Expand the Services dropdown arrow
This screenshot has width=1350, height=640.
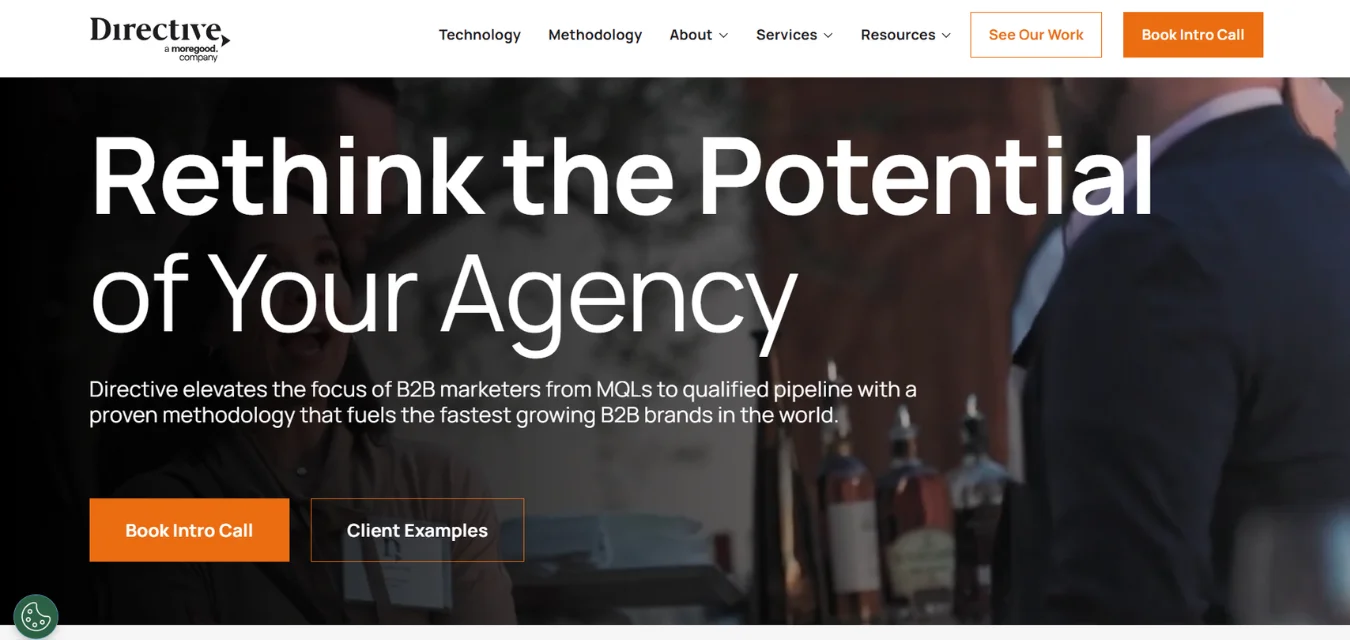828,35
